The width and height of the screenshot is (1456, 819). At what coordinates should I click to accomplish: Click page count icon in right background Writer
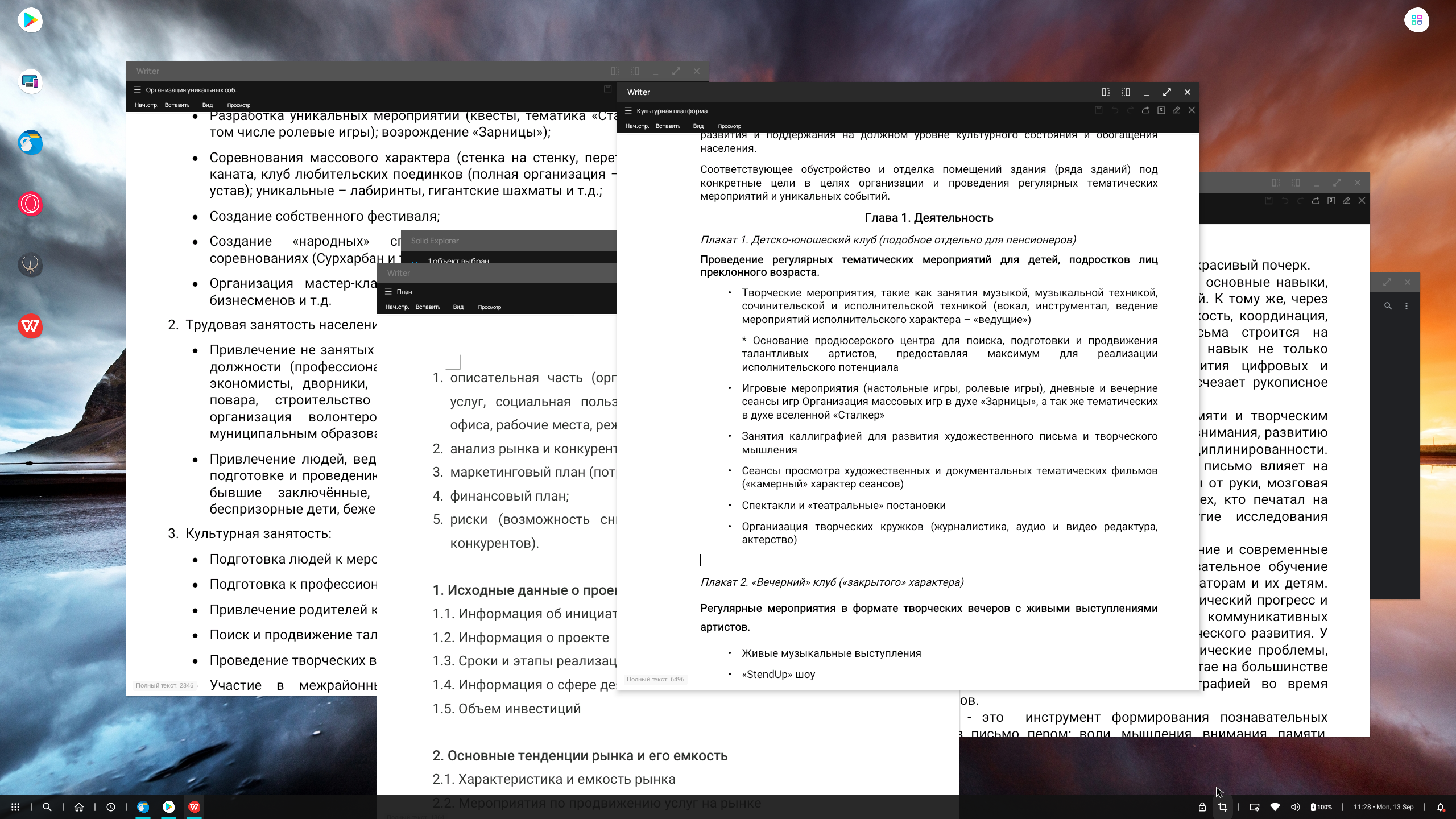(1331, 201)
